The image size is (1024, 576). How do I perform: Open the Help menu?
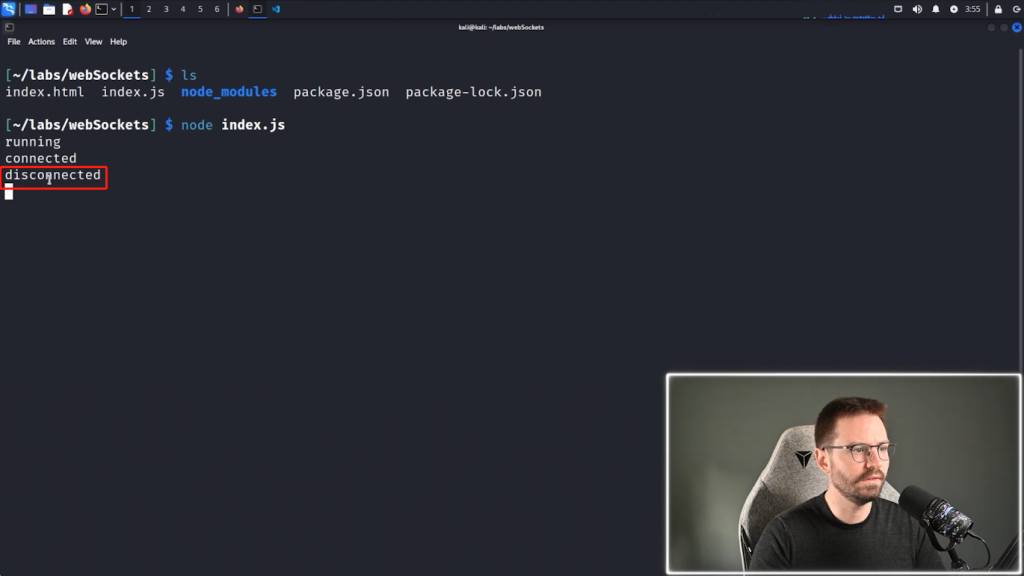point(118,42)
